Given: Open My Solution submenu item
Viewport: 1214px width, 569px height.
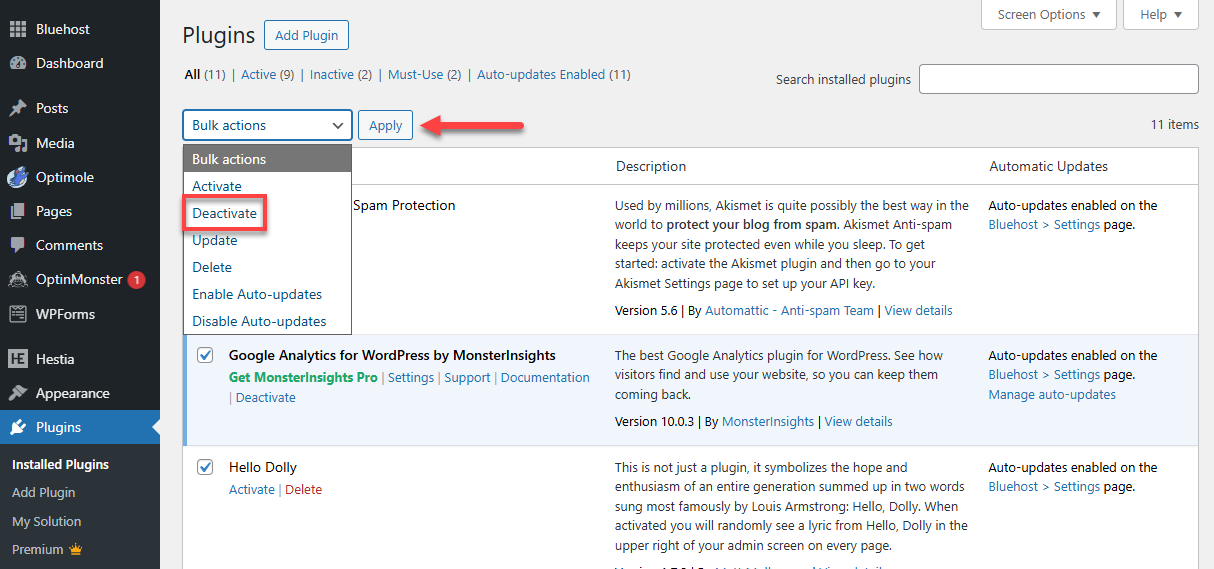Looking at the screenshot, I should tap(46, 521).
